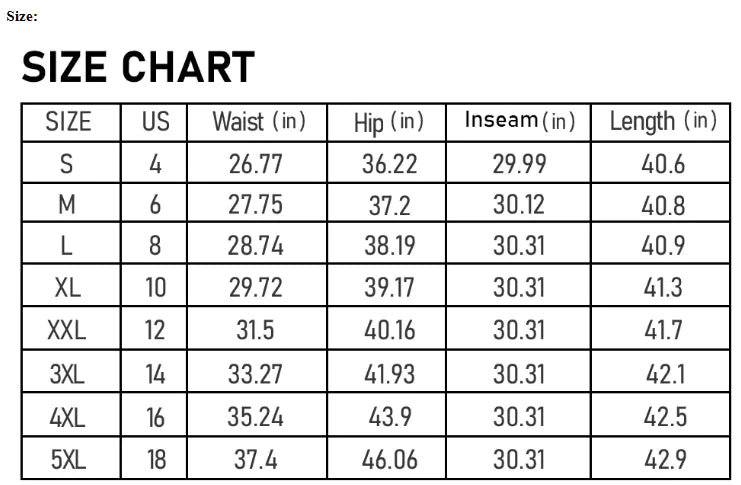Click the "Size:" label text

22,16
